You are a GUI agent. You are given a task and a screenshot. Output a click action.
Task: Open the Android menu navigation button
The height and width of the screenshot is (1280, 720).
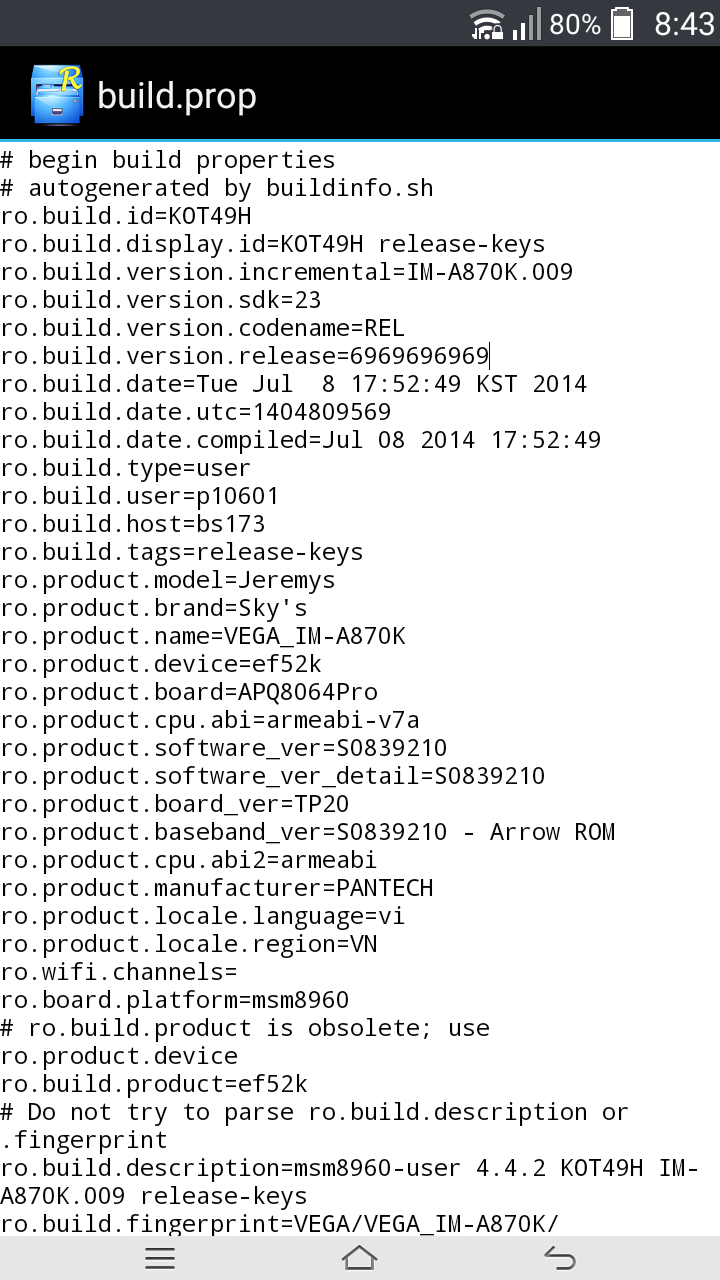pyautogui.click(x=160, y=1258)
